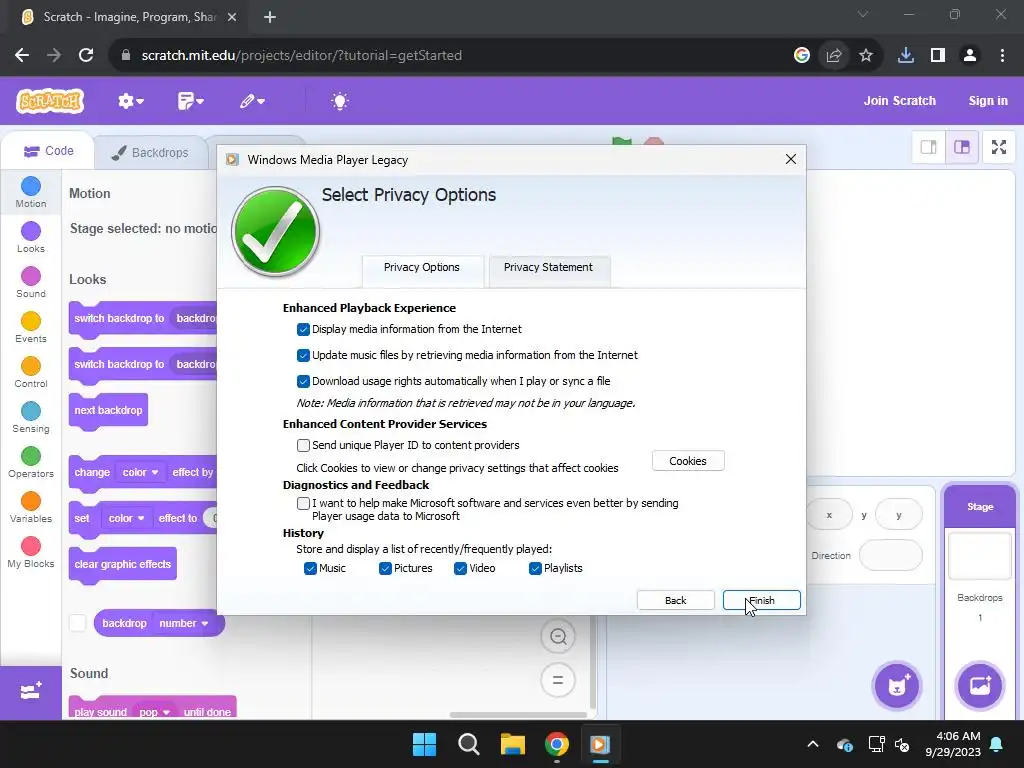This screenshot has height=768, width=1024.
Task: Select the Sound blocks category
Action: [31, 283]
